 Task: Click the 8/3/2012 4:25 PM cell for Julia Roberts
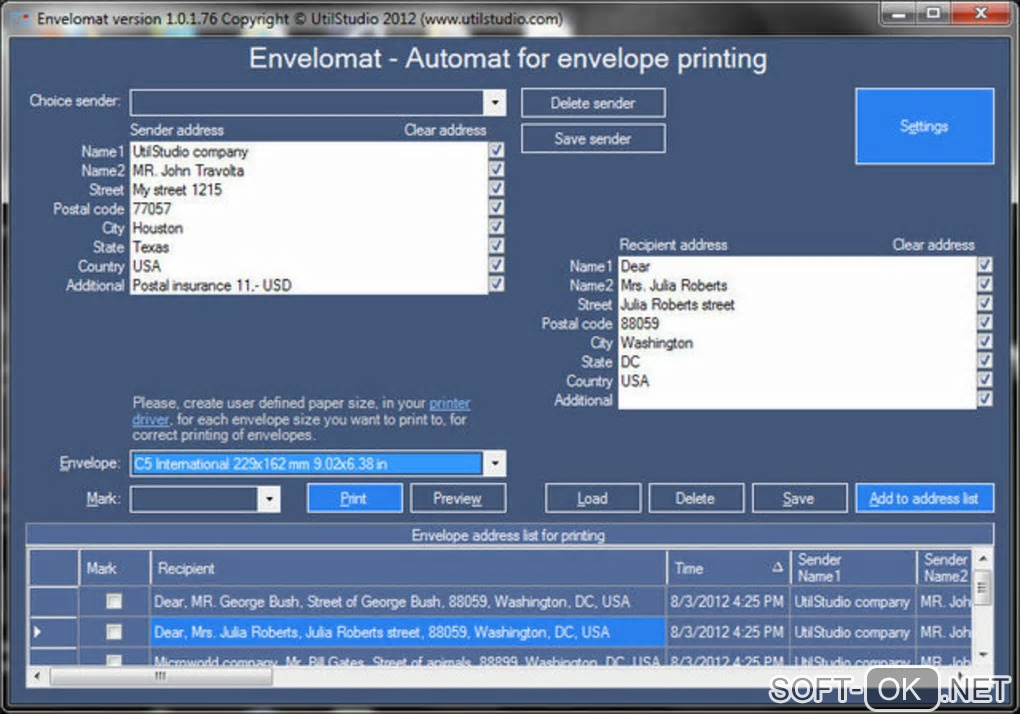pyautogui.click(x=728, y=632)
